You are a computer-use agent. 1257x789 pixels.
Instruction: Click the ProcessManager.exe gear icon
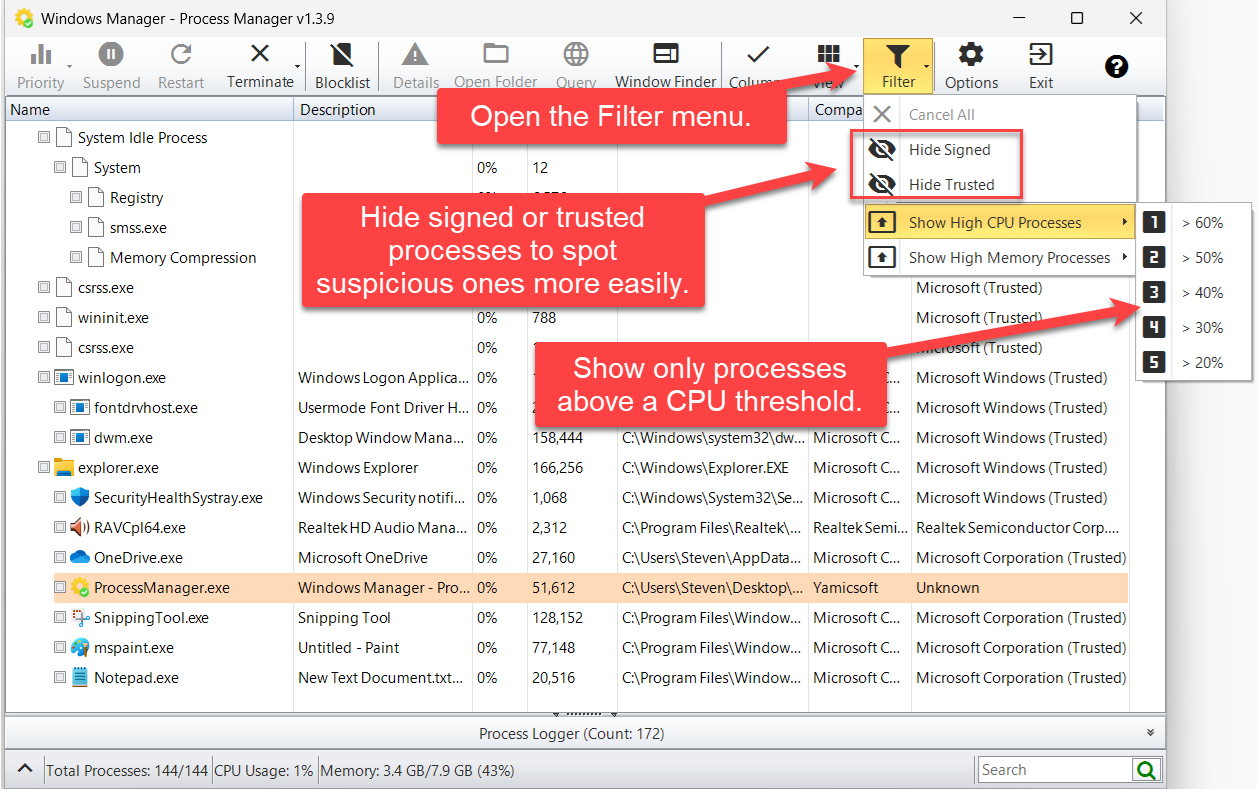click(x=80, y=588)
